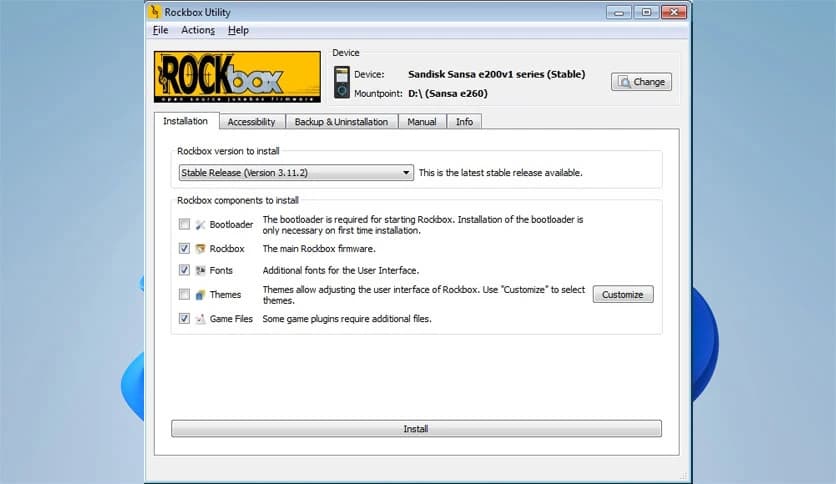Click the Rockbox logo banner

click(237, 76)
